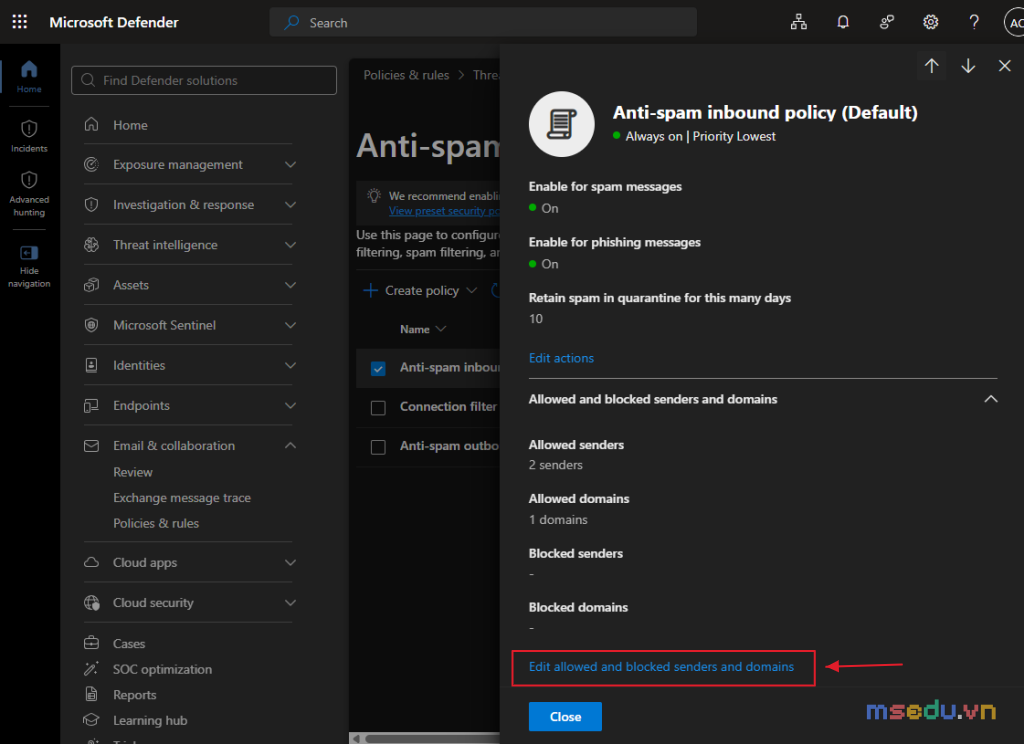Click the horizontal scrollbar under policy list

[431, 739]
